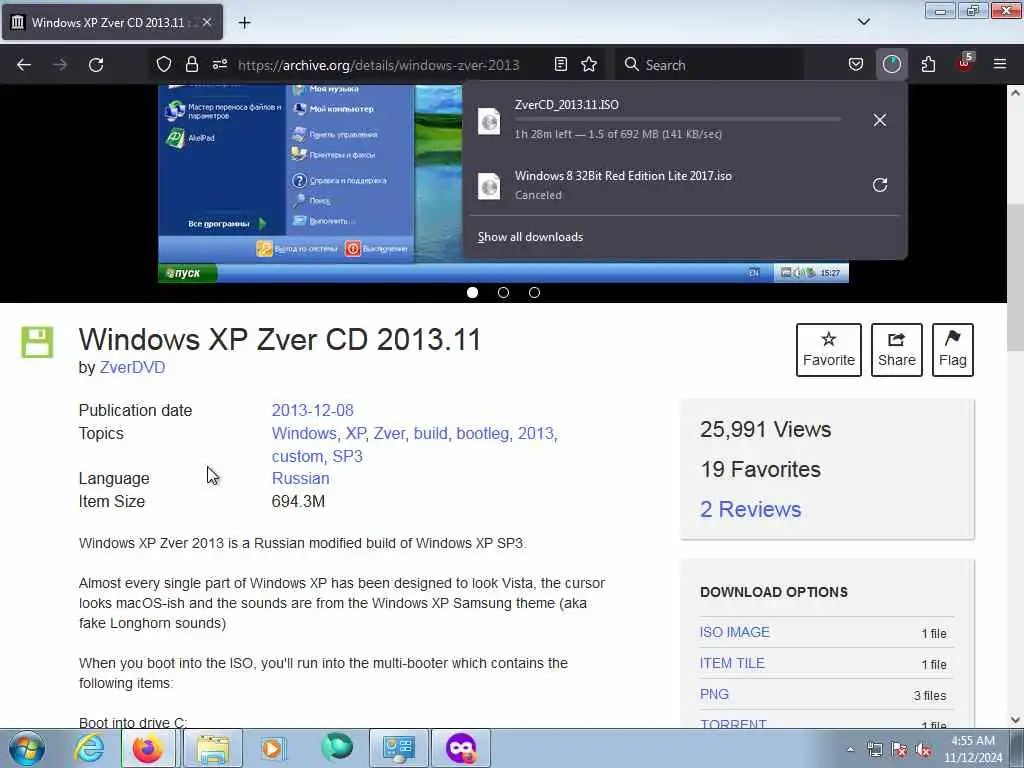Image resolution: width=1024 pixels, height=768 pixels.
Task: Open a new tab
Action: 244,23
